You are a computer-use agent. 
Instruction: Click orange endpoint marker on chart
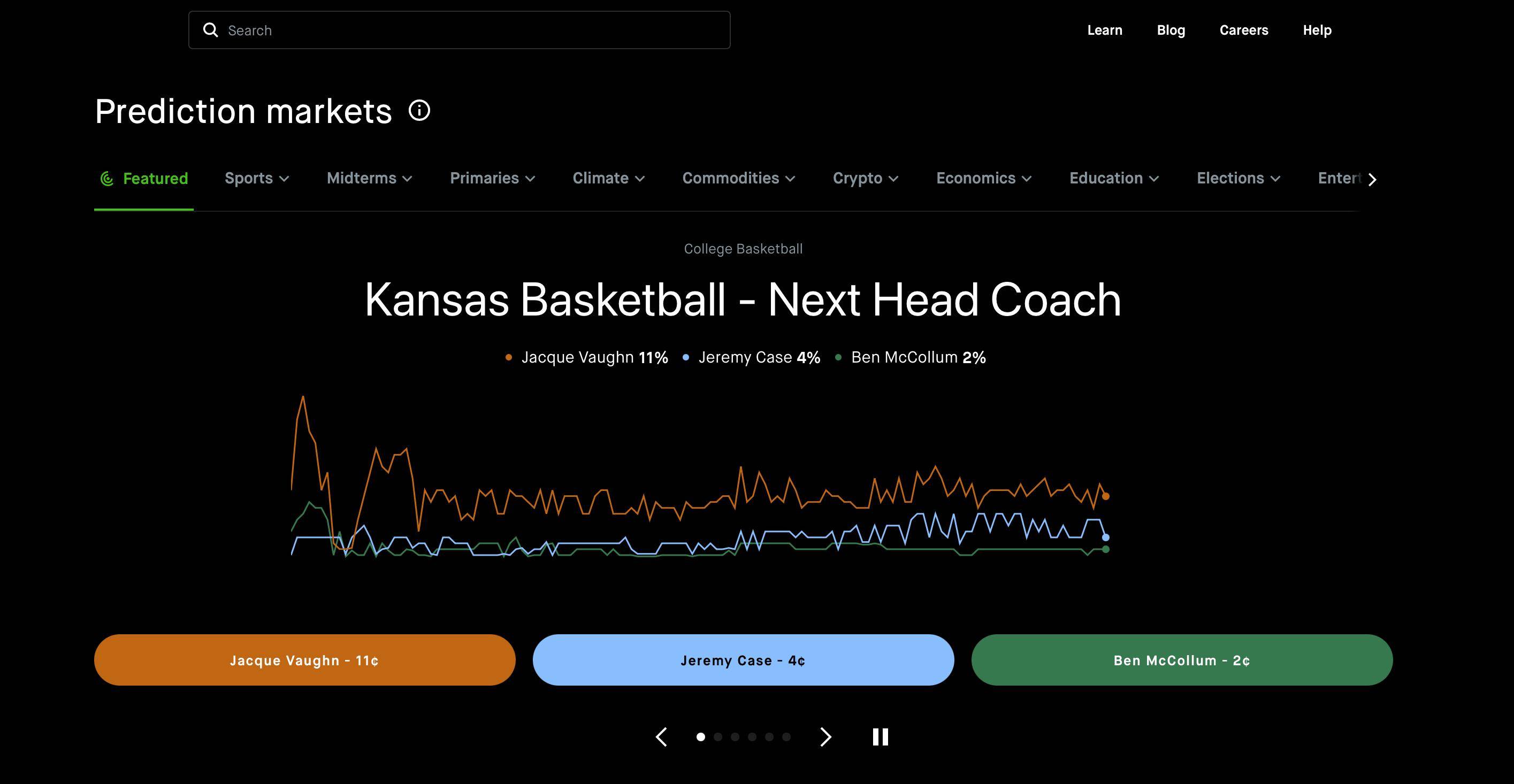(x=1105, y=497)
